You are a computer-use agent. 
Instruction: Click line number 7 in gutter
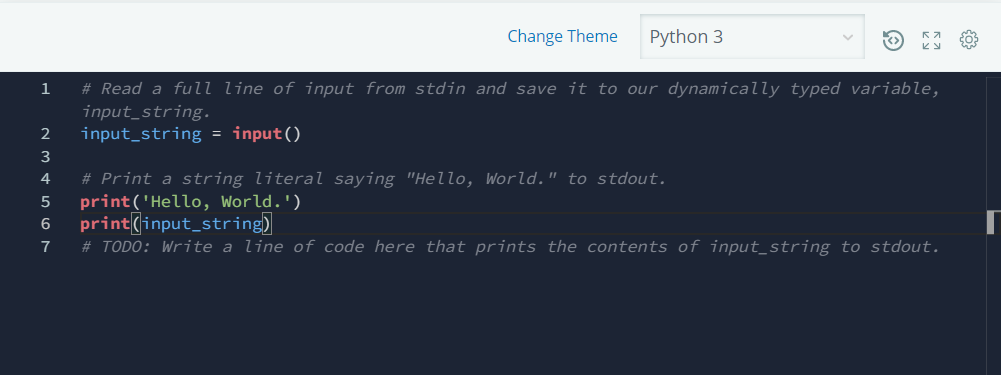45,247
